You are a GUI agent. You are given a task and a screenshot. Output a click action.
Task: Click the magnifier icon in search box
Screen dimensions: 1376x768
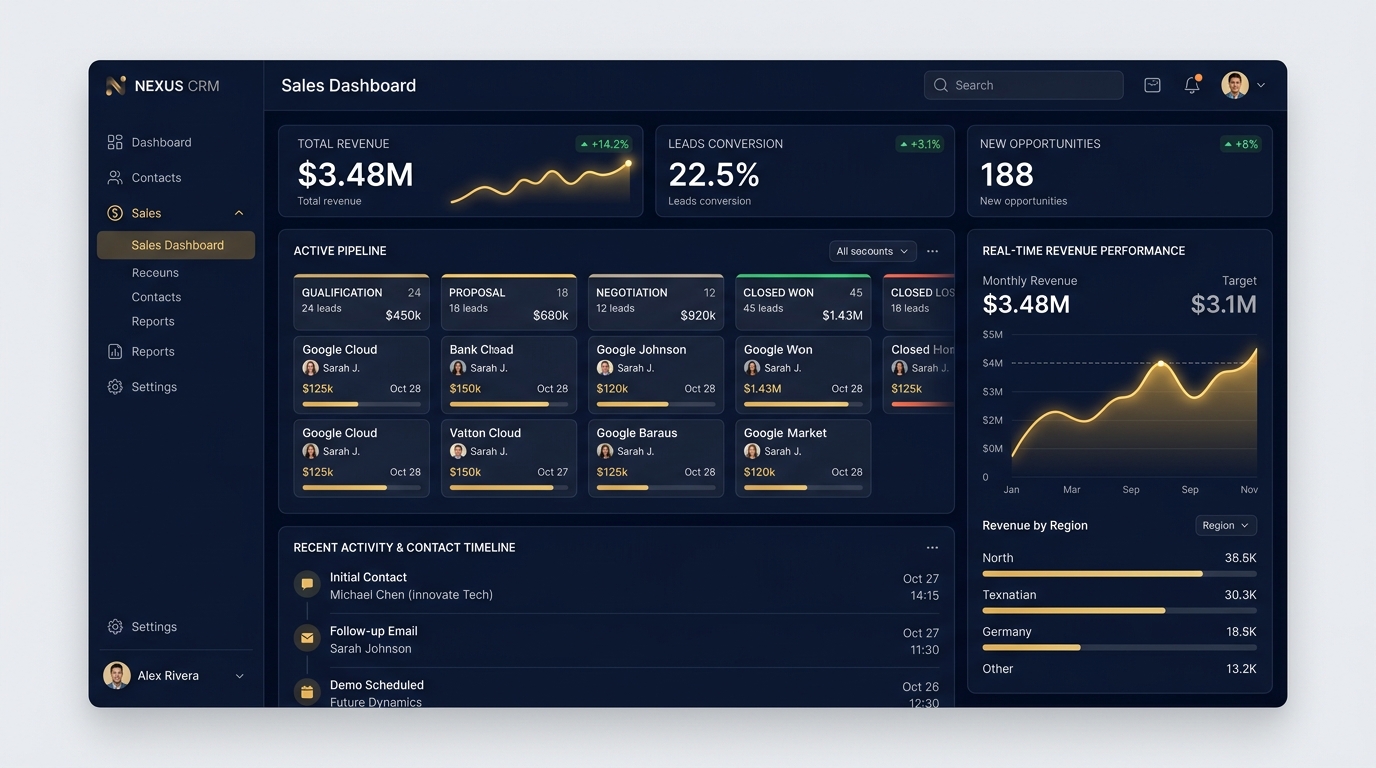coord(940,85)
